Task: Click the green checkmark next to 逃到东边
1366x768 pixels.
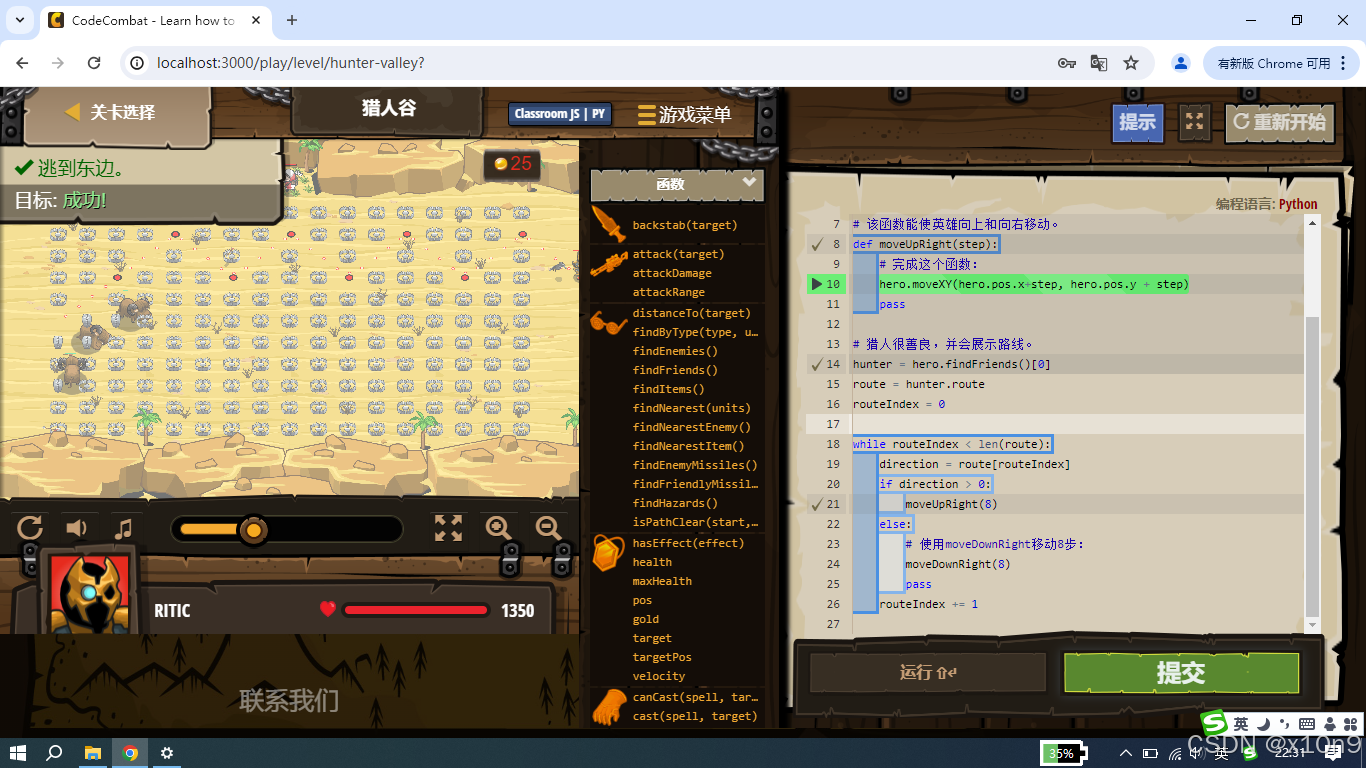Action: 23,169
